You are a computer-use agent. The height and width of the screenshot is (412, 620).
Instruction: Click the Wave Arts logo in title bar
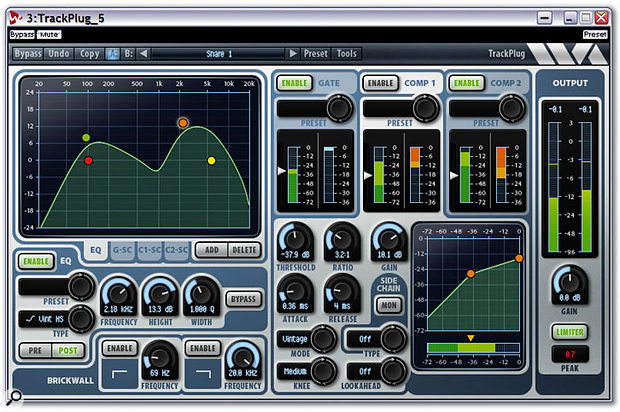coord(16,18)
